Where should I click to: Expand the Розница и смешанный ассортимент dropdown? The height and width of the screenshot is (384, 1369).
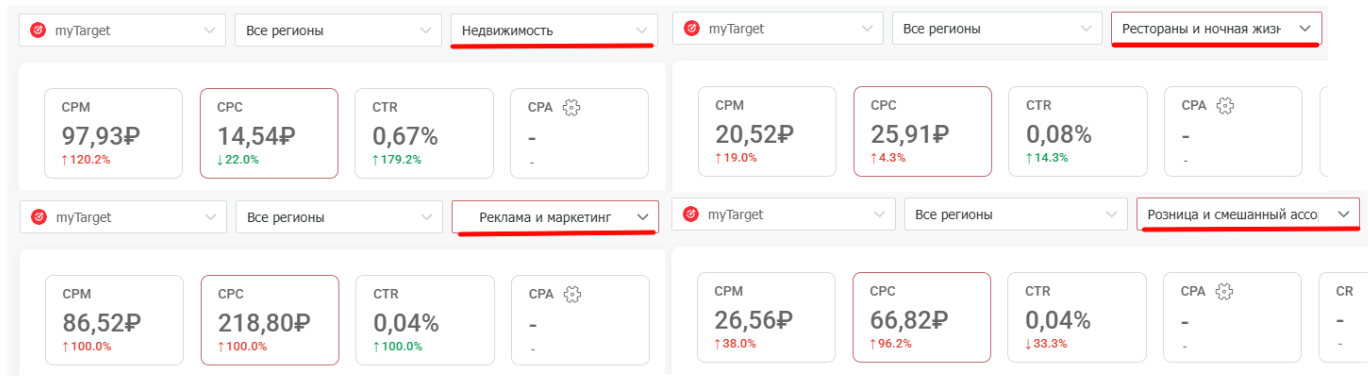[x=1248, y=214]
